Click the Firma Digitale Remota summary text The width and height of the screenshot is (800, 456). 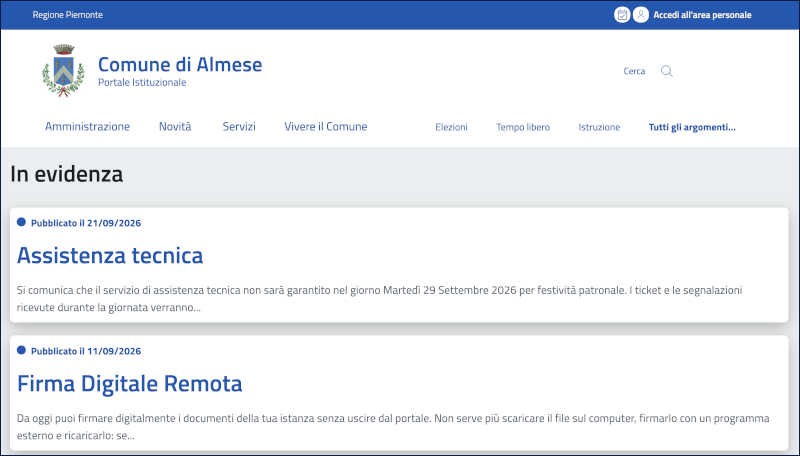393,426
